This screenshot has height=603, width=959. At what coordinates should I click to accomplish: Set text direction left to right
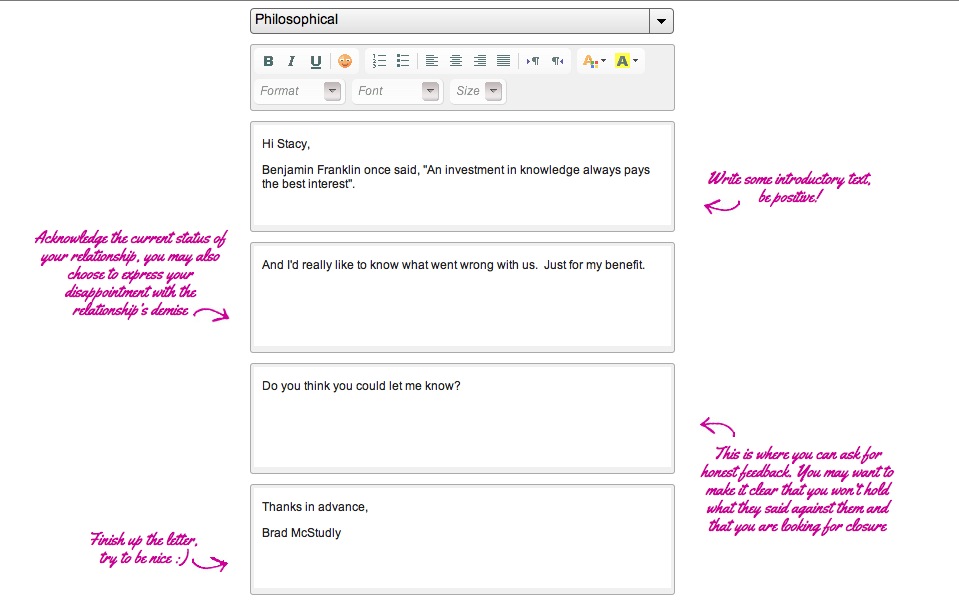pyautogui.click(x=533, y=61)
